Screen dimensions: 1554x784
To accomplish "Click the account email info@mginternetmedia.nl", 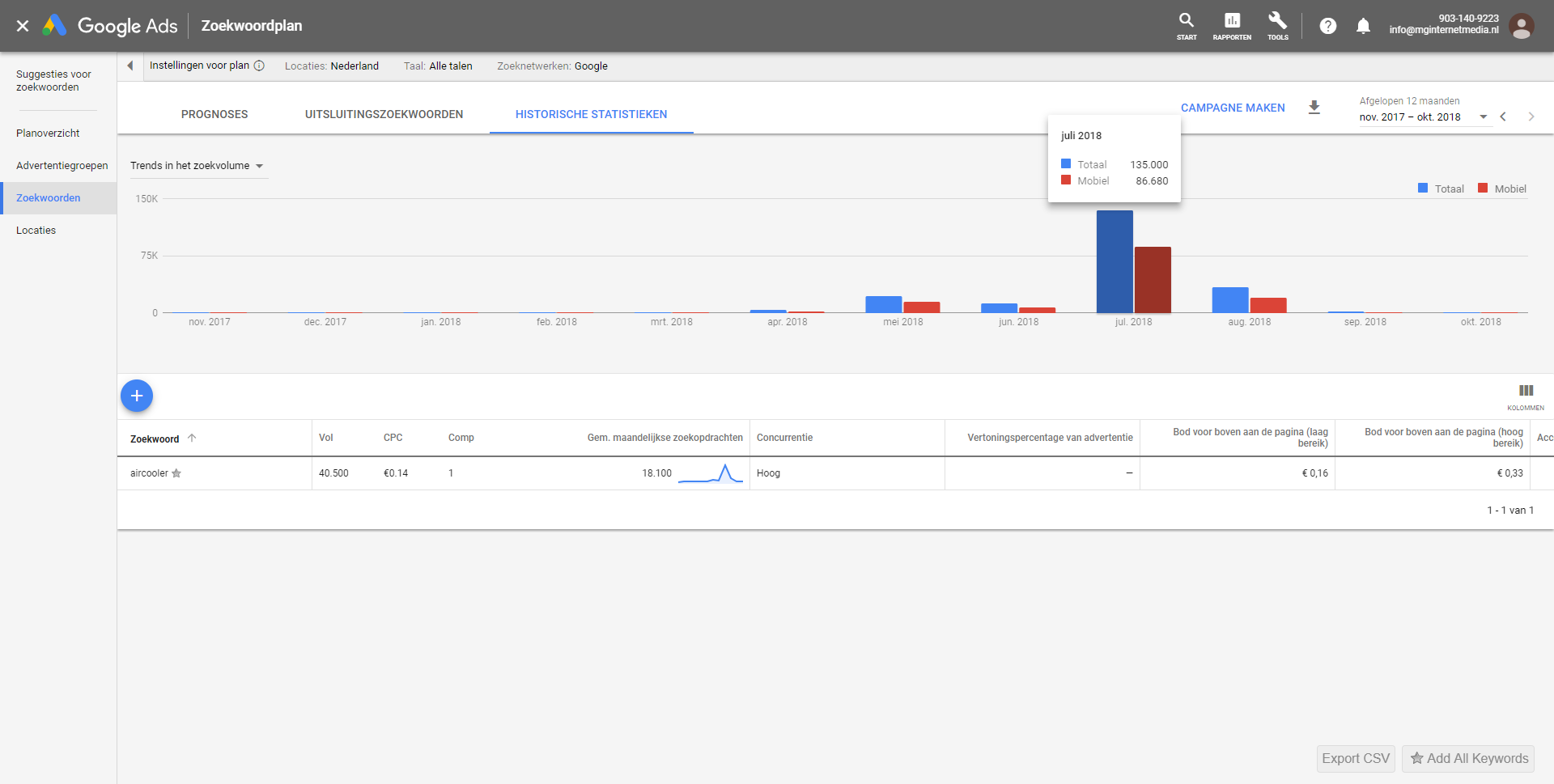I will tap(1444, 30).
